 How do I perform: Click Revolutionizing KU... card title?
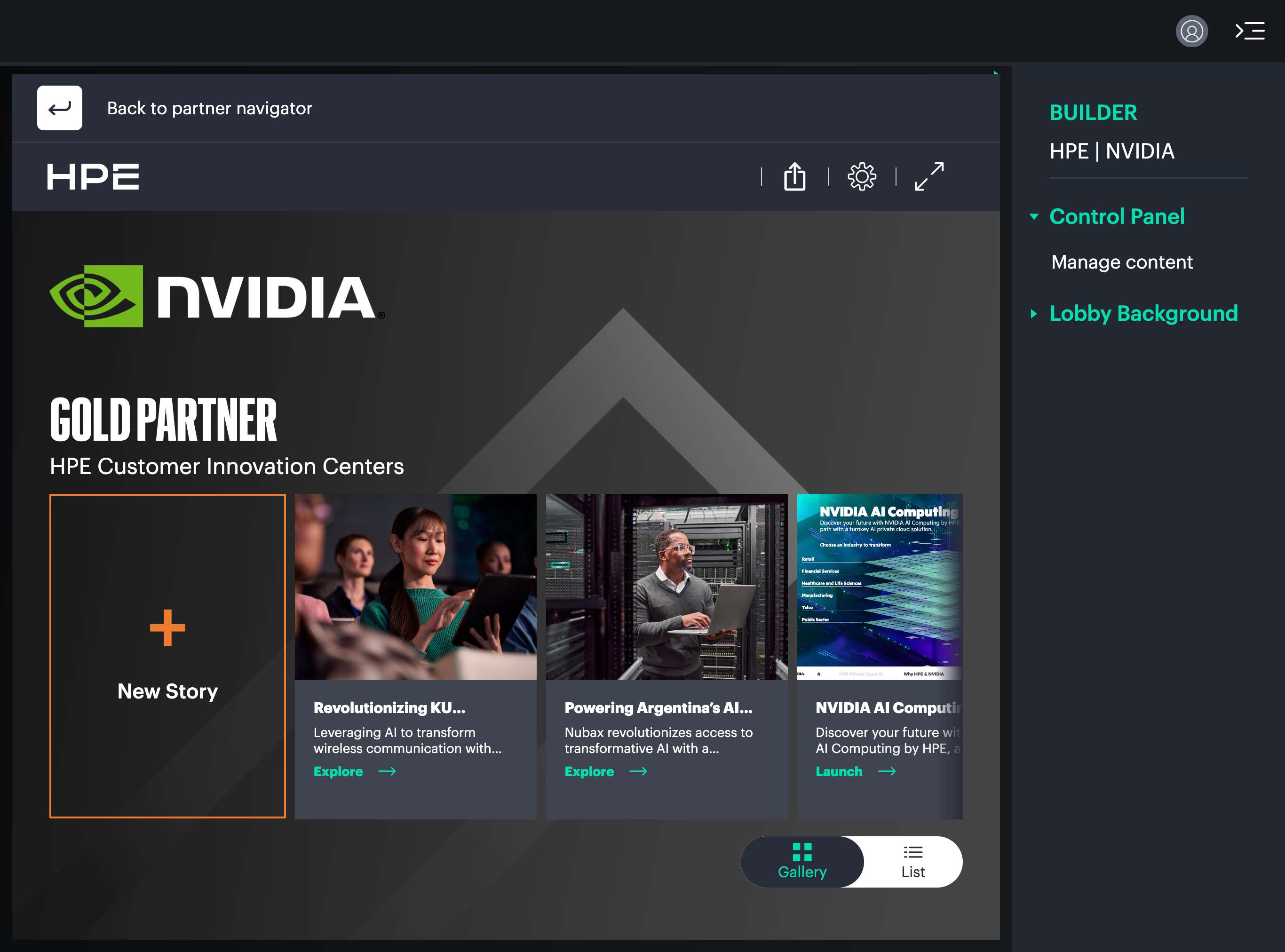coord(389,708)
